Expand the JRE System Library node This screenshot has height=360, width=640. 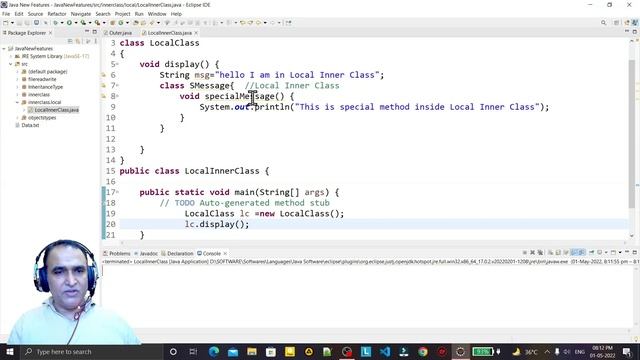pyautogui.click(x=11, y=56)
